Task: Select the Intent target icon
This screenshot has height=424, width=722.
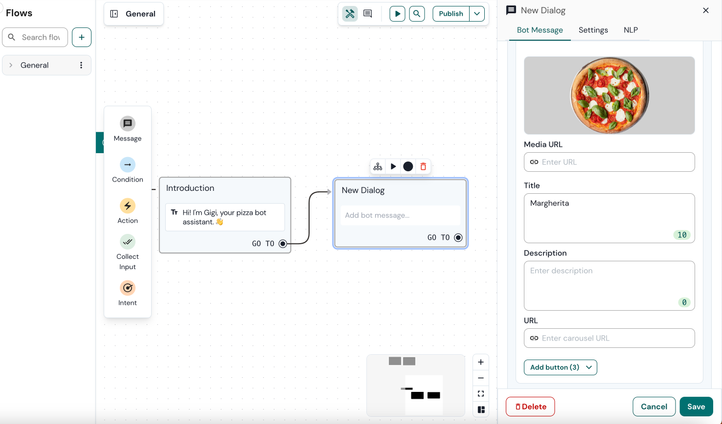Action: (127, 288)
